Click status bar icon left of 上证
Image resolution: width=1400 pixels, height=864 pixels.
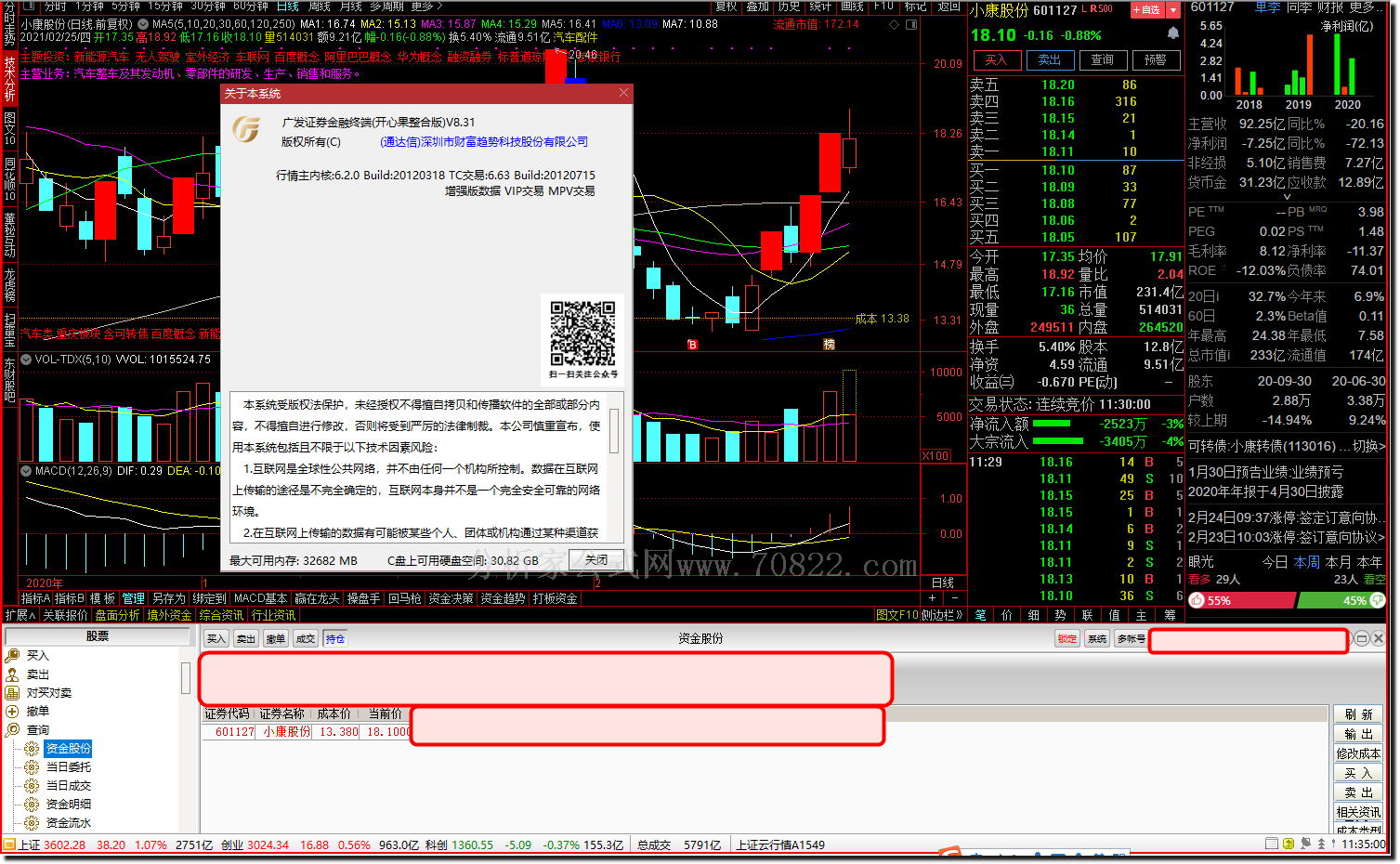click(x=9, y=844)
